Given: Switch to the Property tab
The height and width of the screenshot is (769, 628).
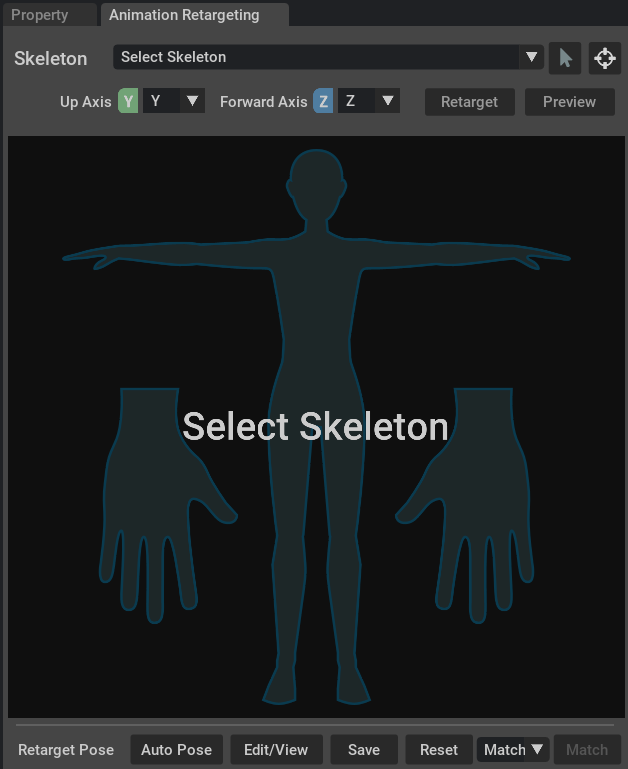Looking at the screenshot, I should (40, 15).
